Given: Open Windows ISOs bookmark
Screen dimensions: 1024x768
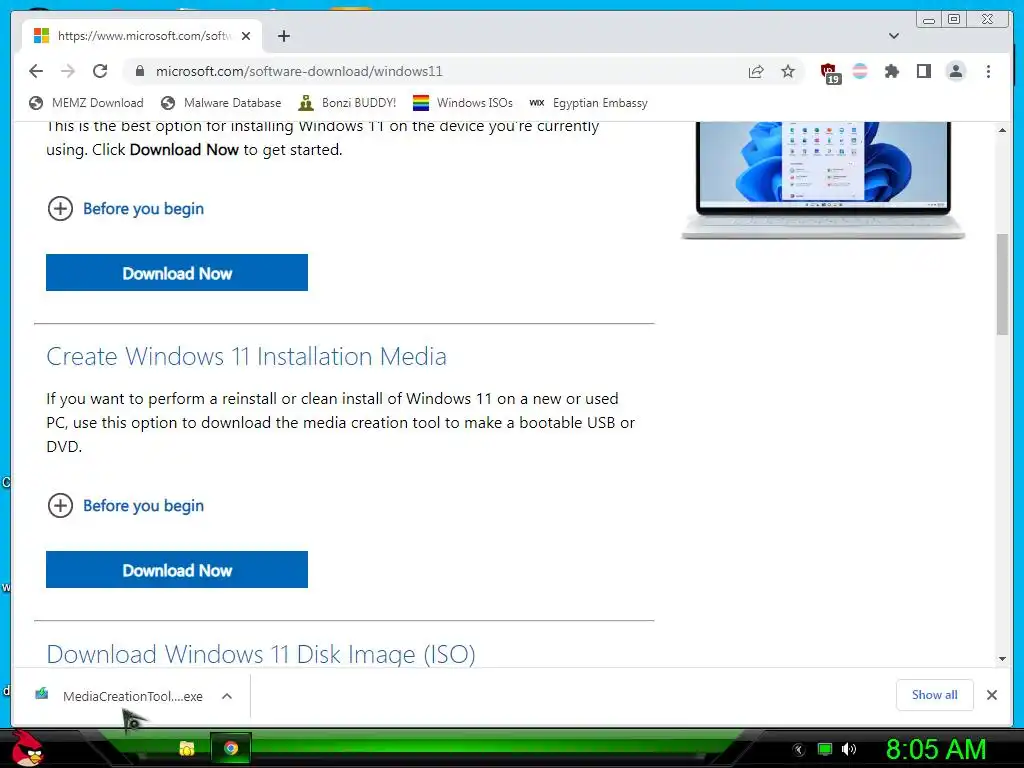Looking at the screenshot, I should click(462, 103).
